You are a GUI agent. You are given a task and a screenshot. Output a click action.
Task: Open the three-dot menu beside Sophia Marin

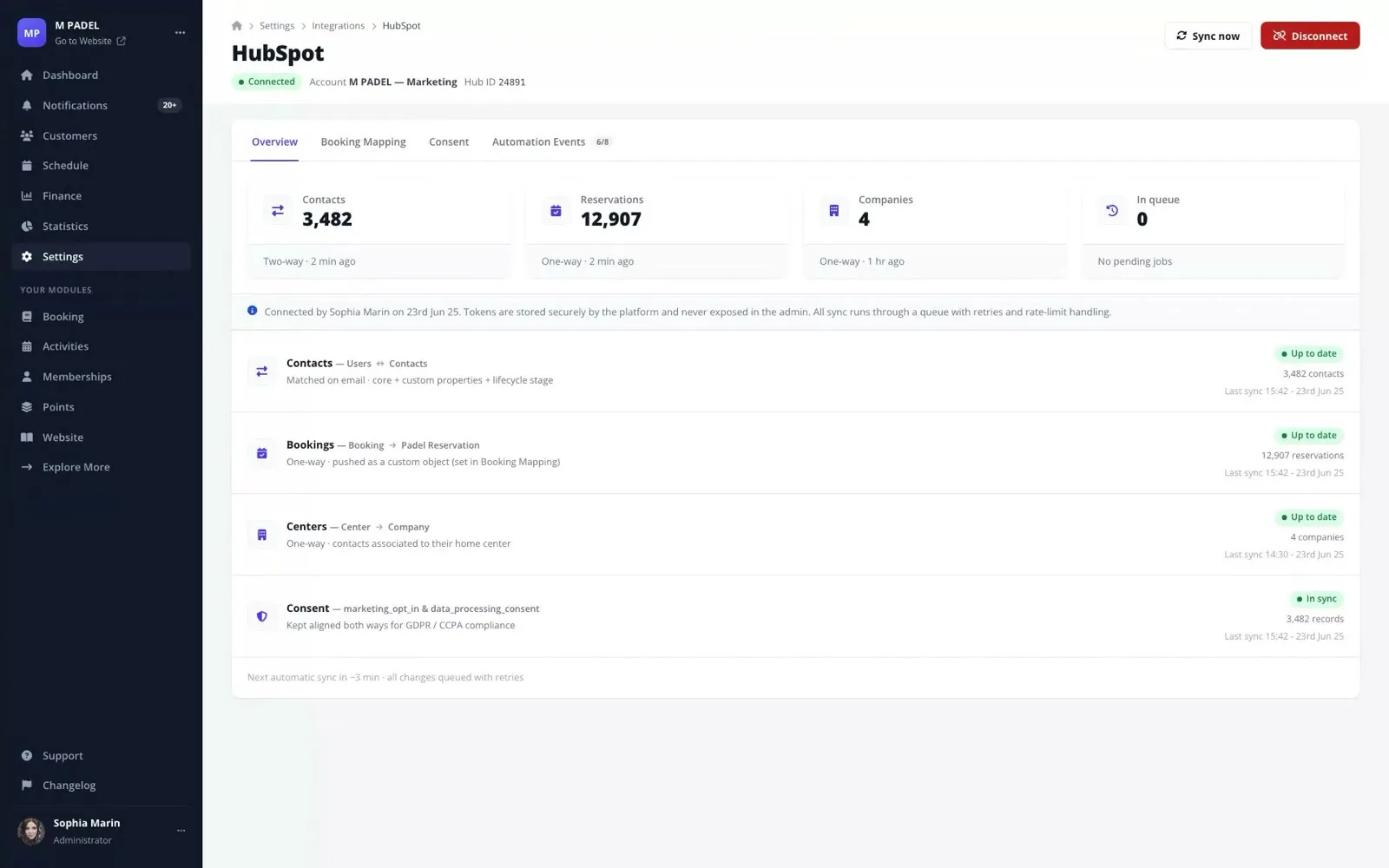181,831
